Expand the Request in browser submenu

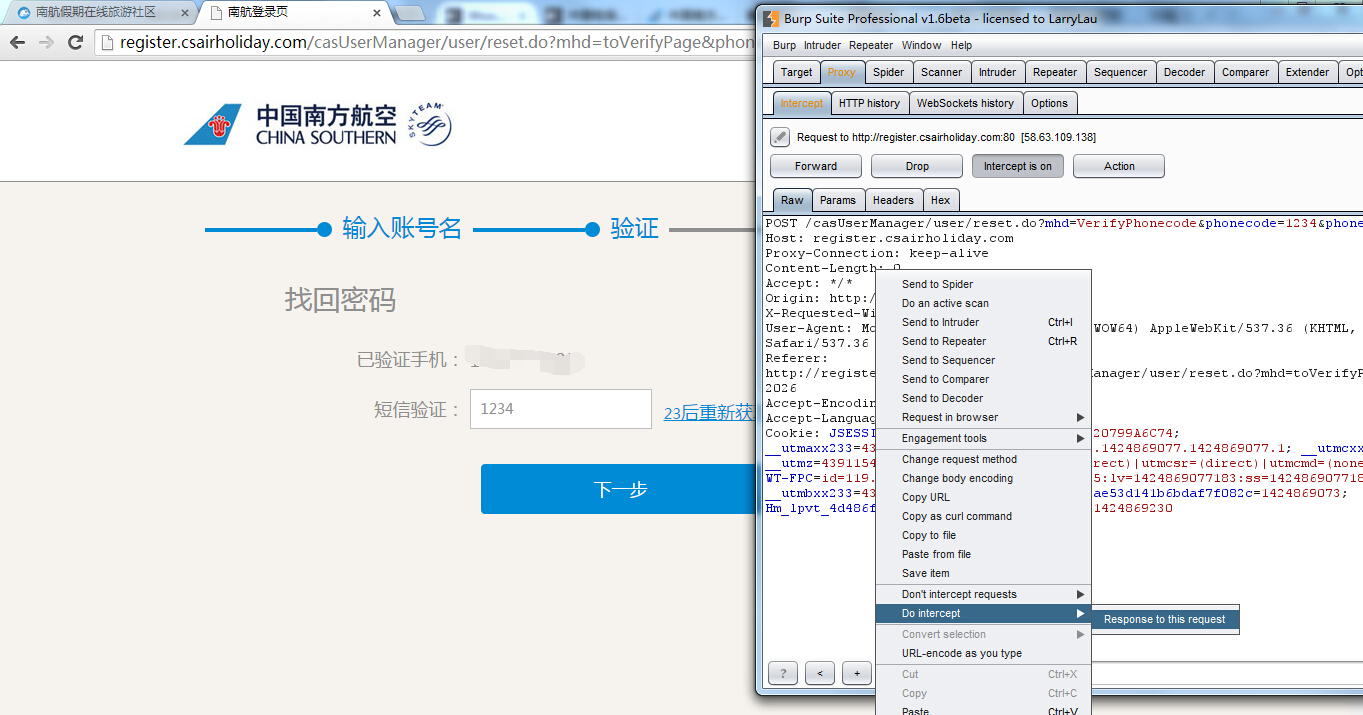(x=983, y=417)
